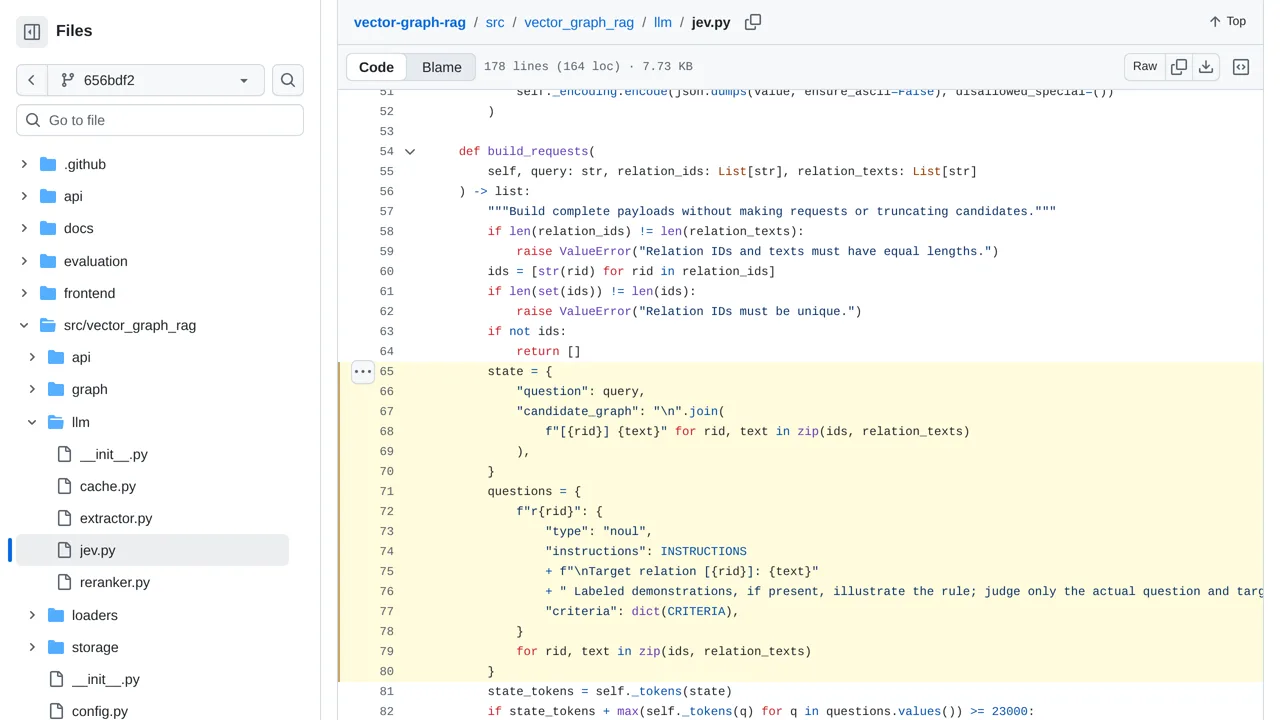Click the docs folder icon
This screenshot has width=1280, height=720.
pyautogui.click(x=48, y=228)
